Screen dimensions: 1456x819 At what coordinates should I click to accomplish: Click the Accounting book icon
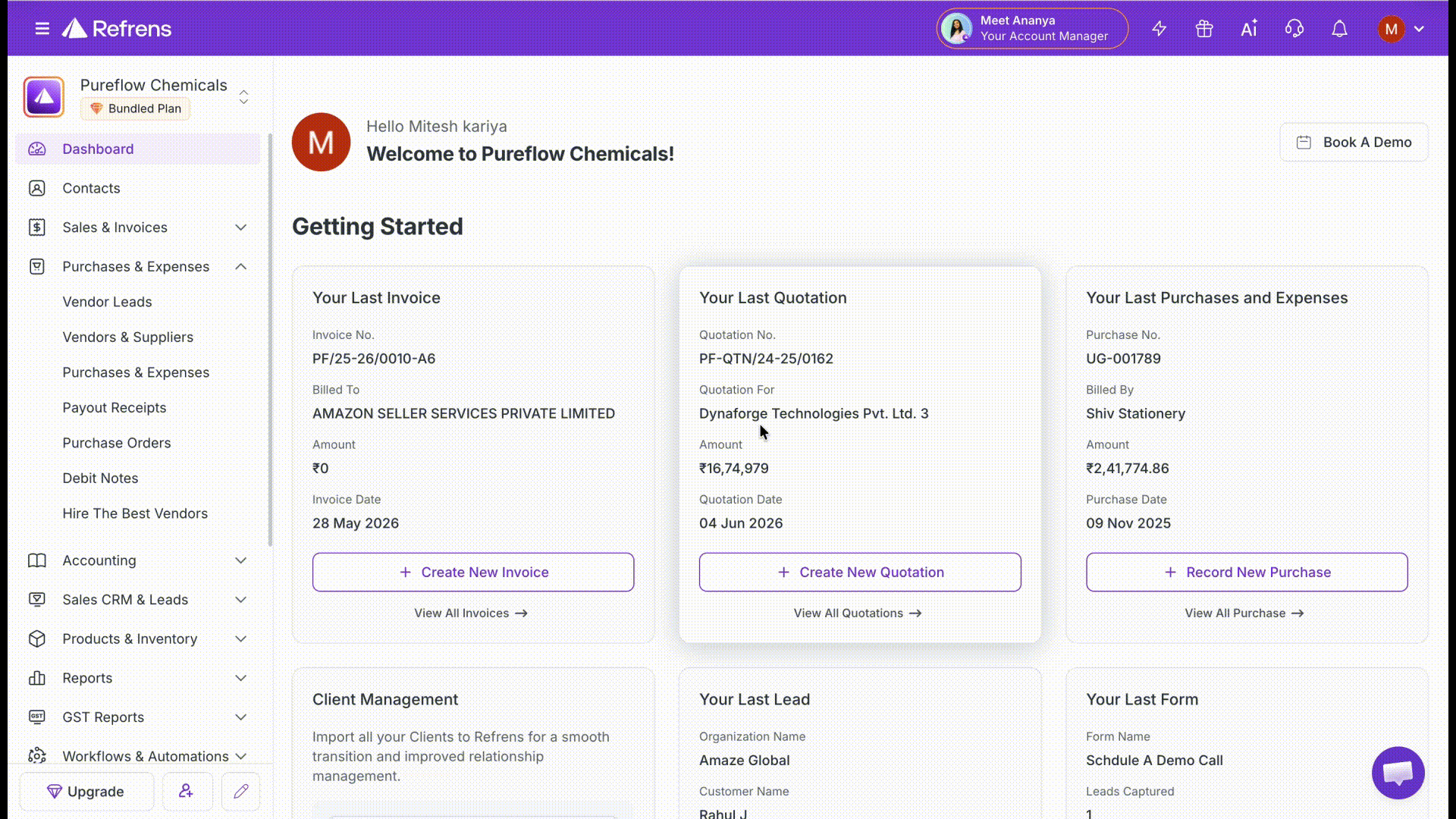[37, 560]
